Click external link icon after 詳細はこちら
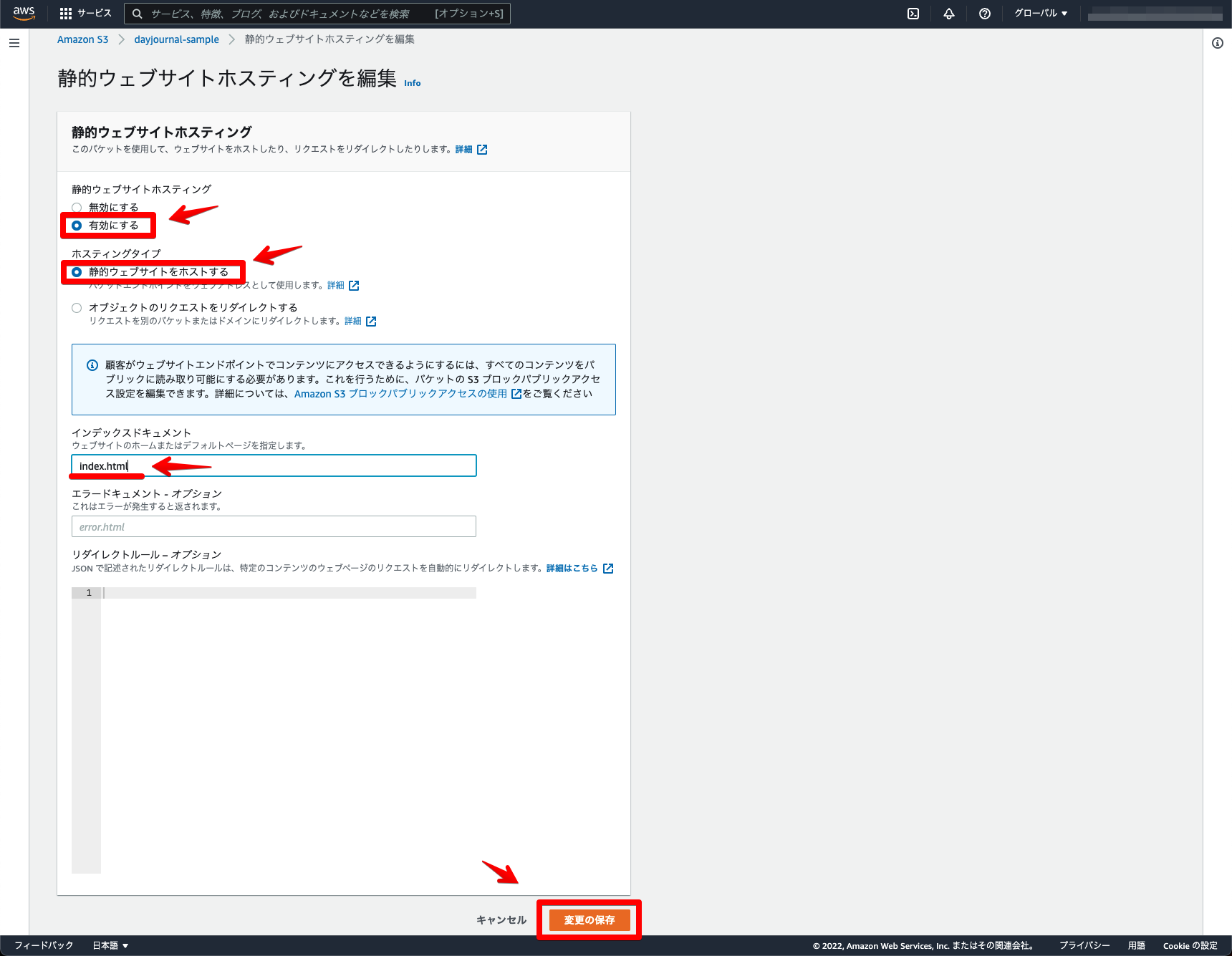The width and height of the screenshot is (1232, 956). pos(608,569)
